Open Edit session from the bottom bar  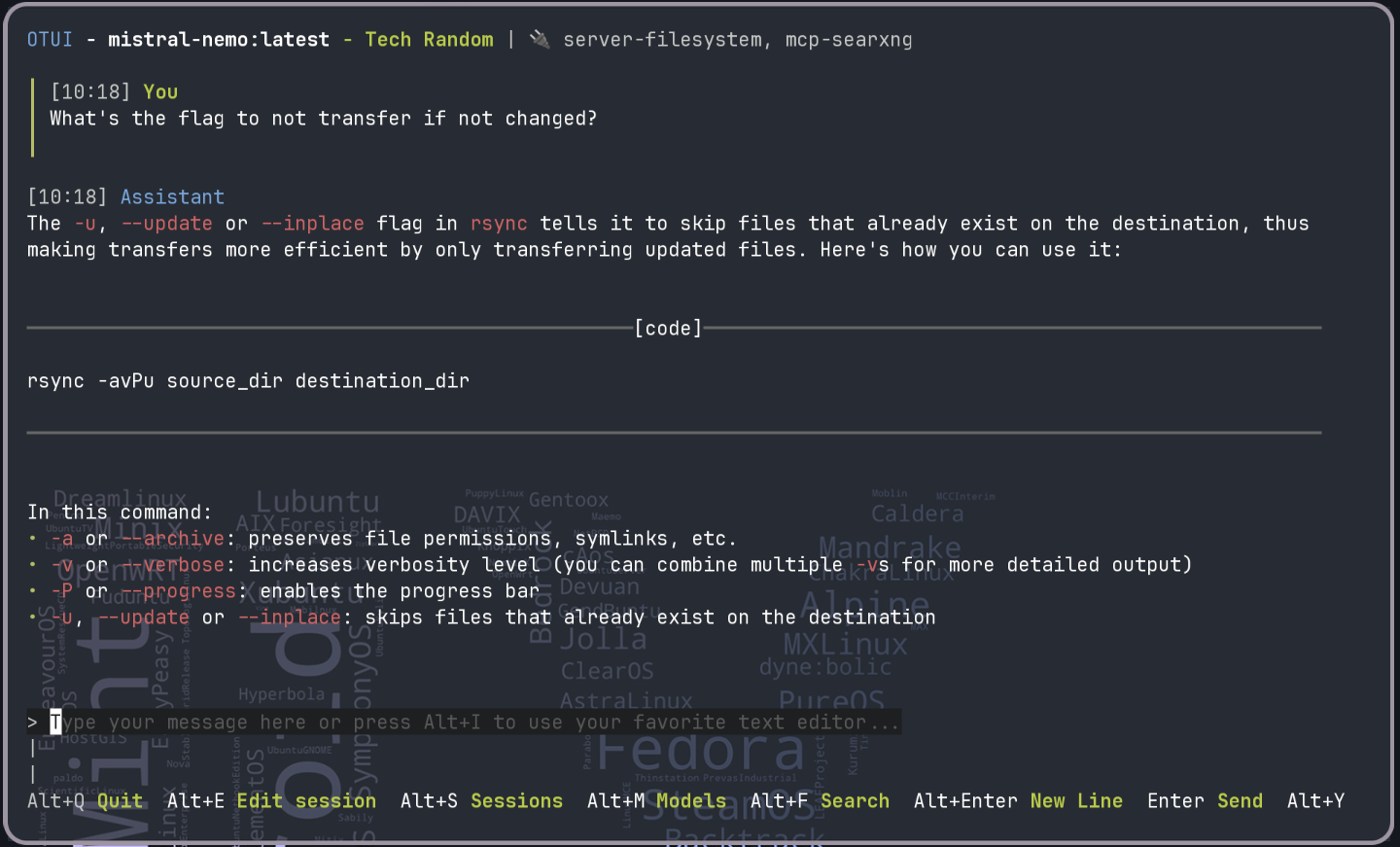305,801
